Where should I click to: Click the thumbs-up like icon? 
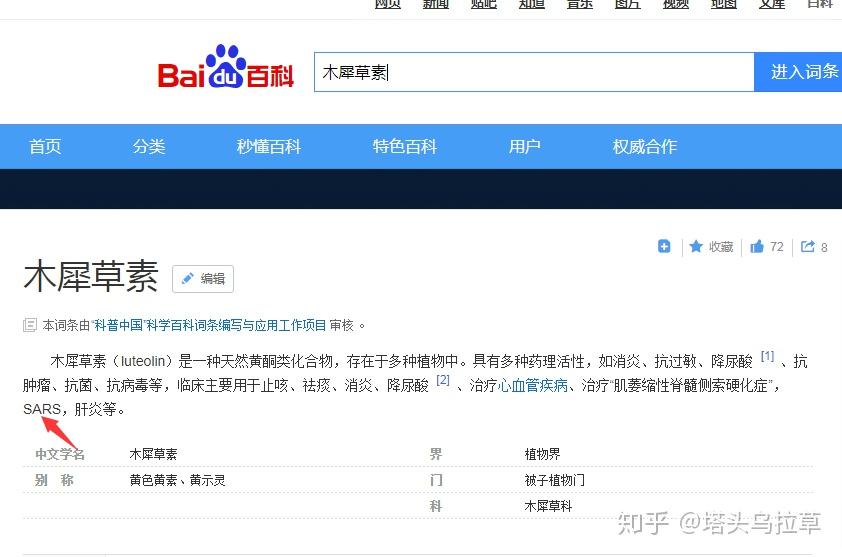[x=757, y=247]
